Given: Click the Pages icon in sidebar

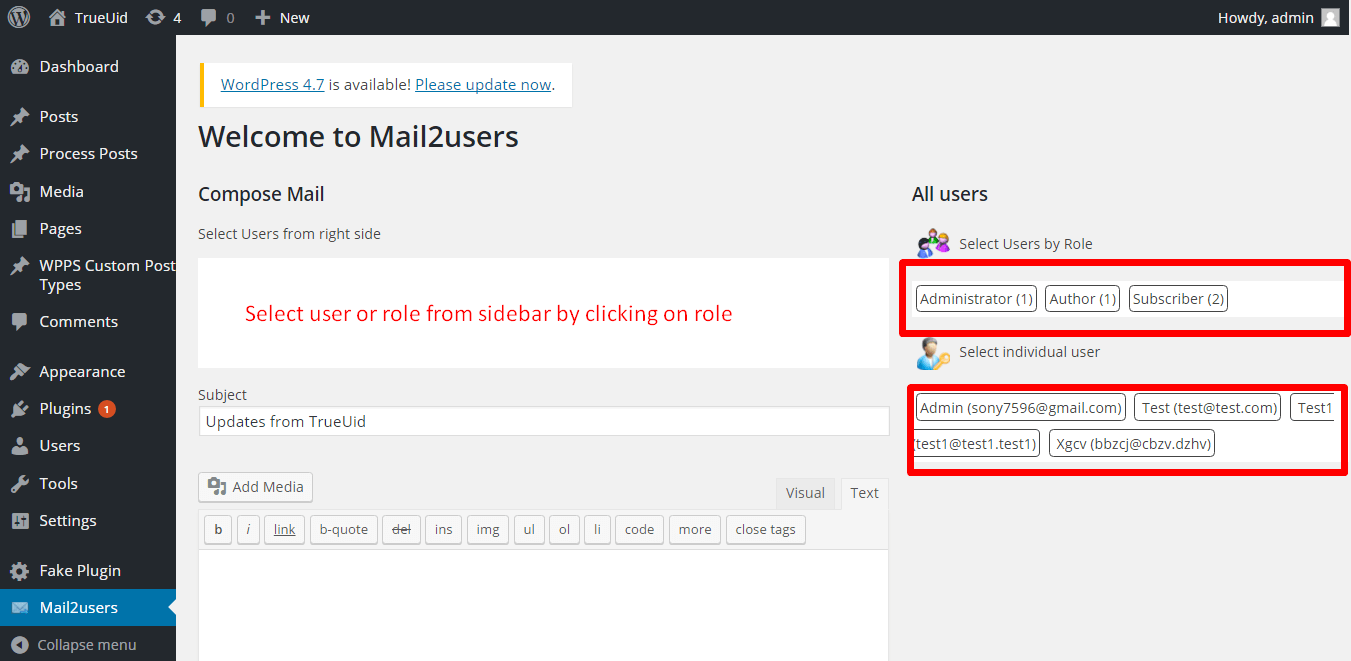Looking at the screenshot, I should pyautogui.click(x=19, y=229).
